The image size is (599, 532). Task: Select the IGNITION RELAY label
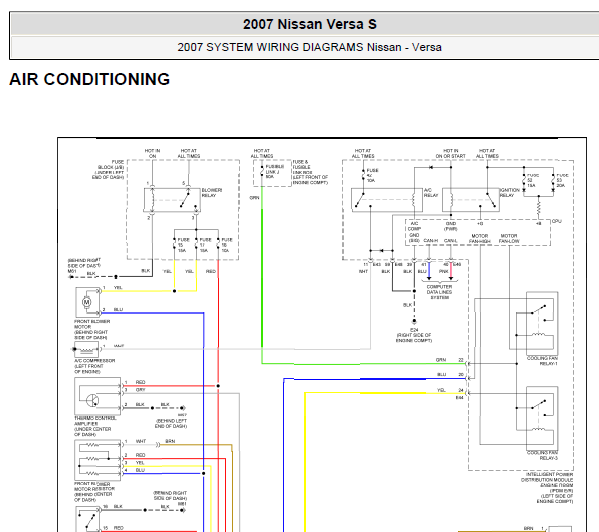pyautogui.click(x=510, y=193)
